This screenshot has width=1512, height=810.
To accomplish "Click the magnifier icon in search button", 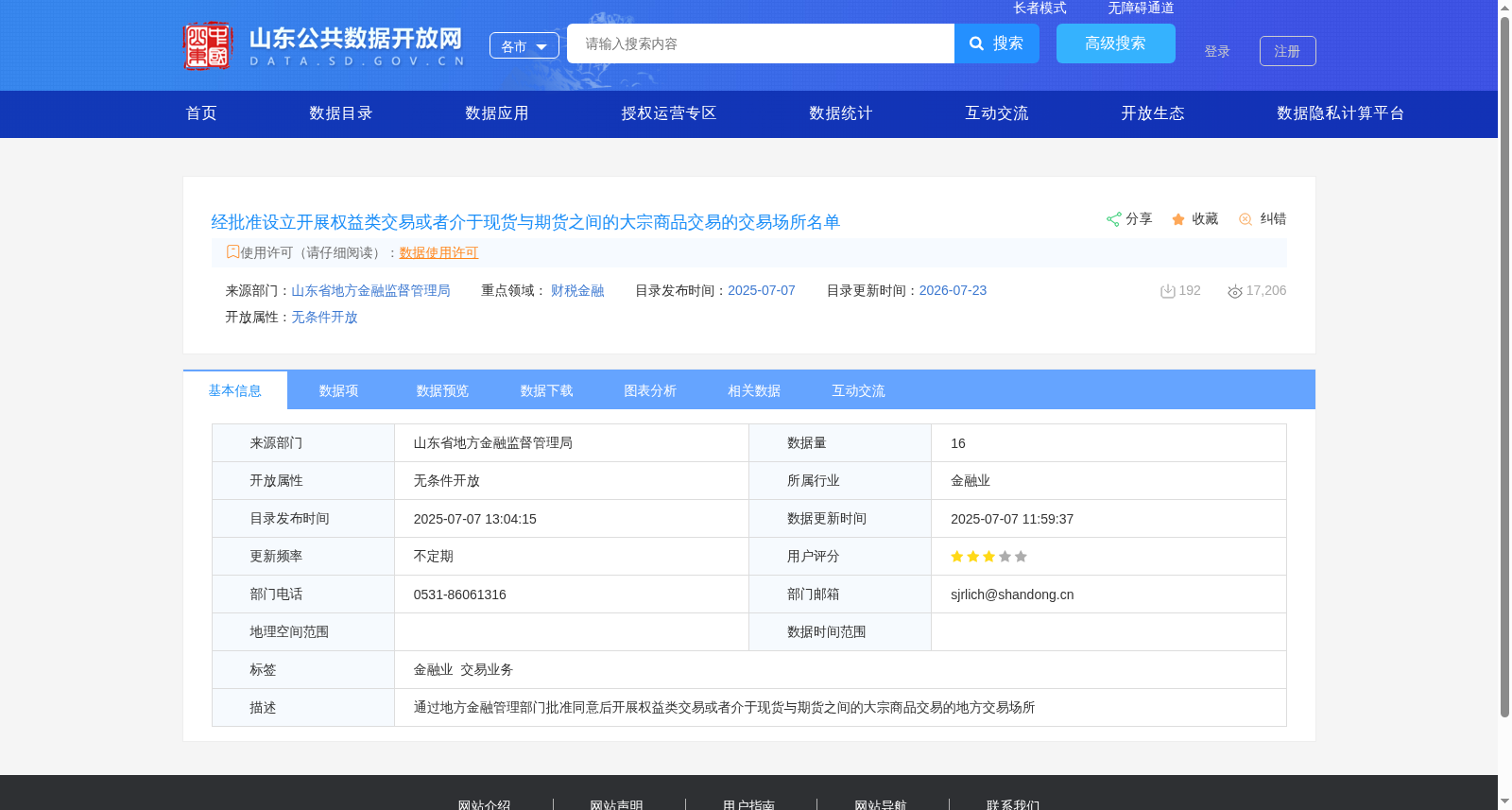I will 977,43.
